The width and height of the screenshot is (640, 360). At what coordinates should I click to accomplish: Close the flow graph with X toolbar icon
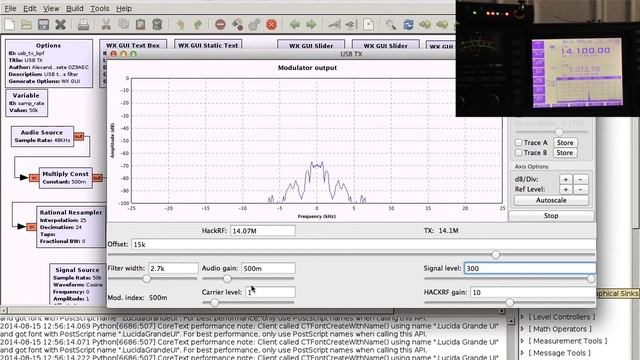[60, 24]
